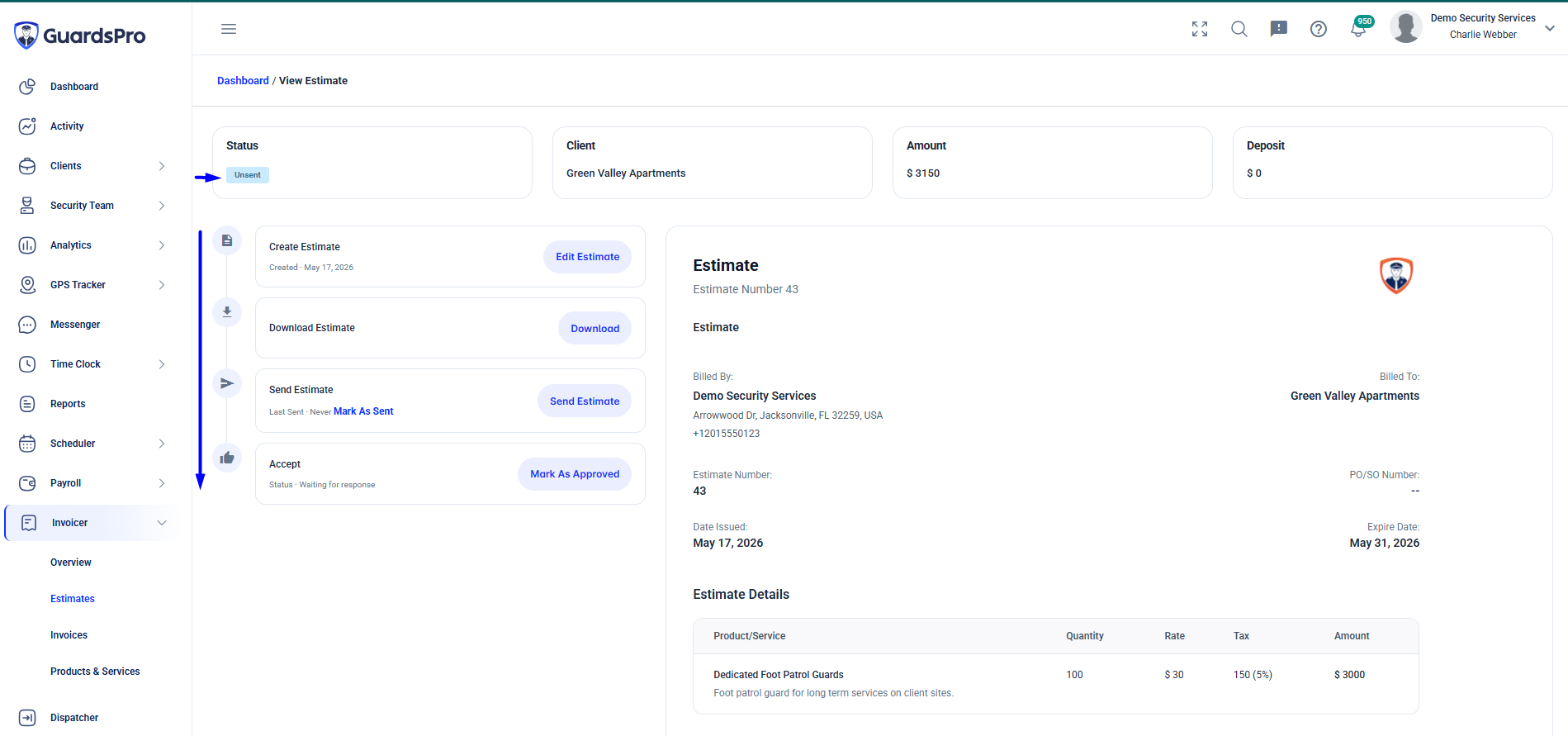
Task: Click the GuardsPro logo
Action: coord(79,36)
